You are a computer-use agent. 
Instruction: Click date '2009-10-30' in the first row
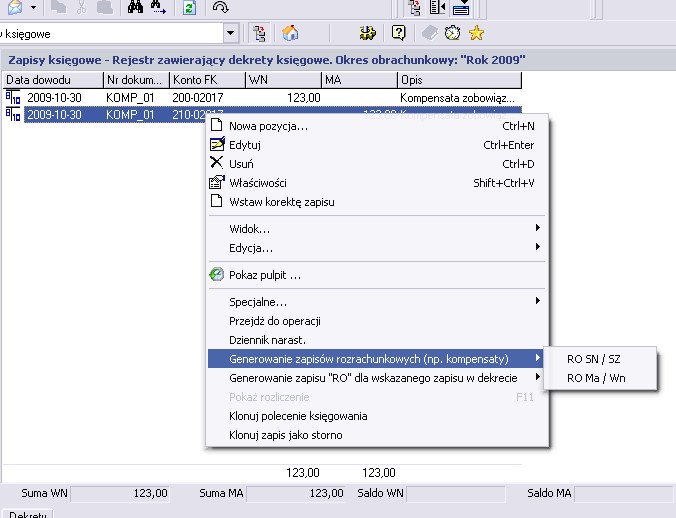[54, 98]
